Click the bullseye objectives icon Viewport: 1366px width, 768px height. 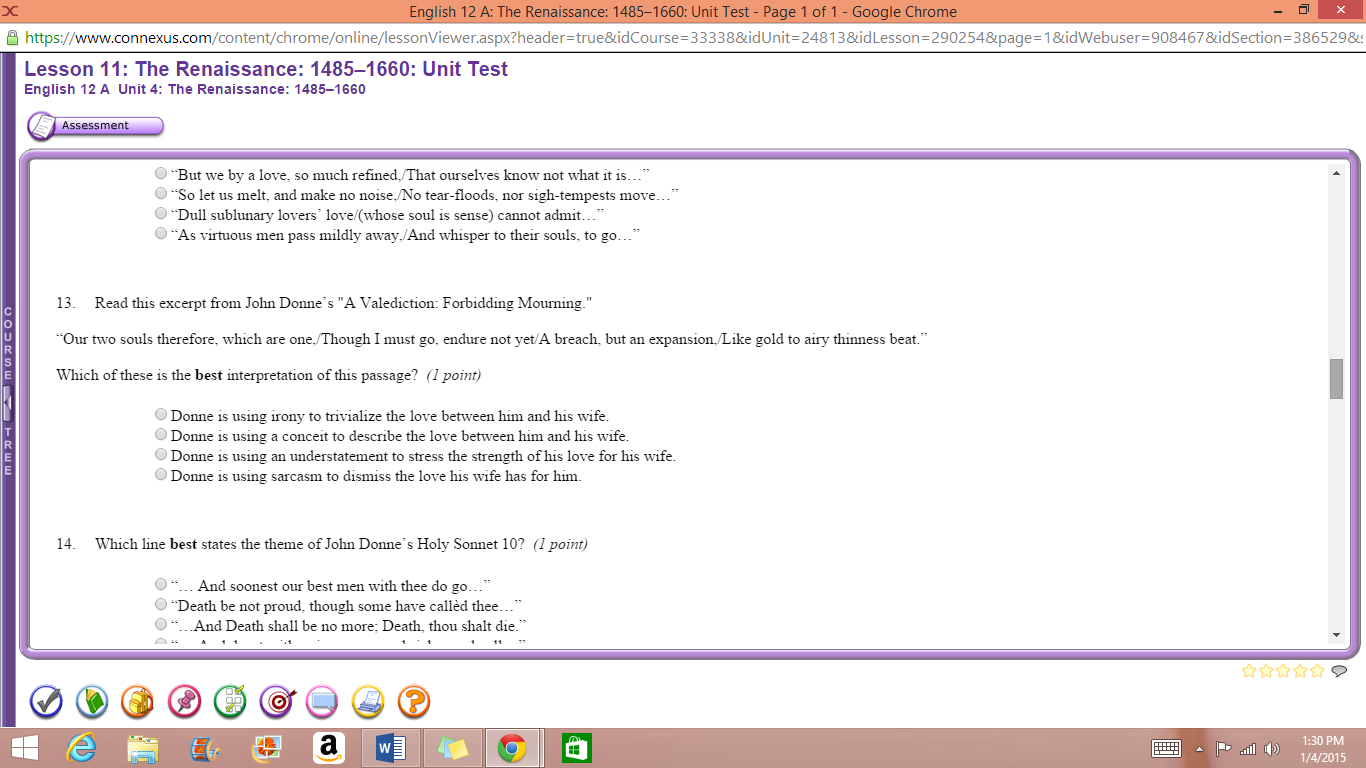click(275, 702)
